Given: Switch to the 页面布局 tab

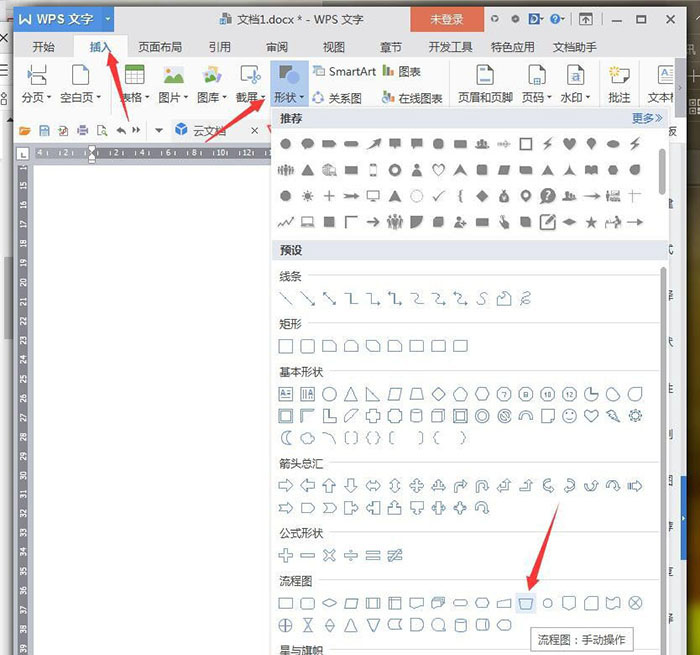Looking at the screenshot, I should (x=160, y=47).
